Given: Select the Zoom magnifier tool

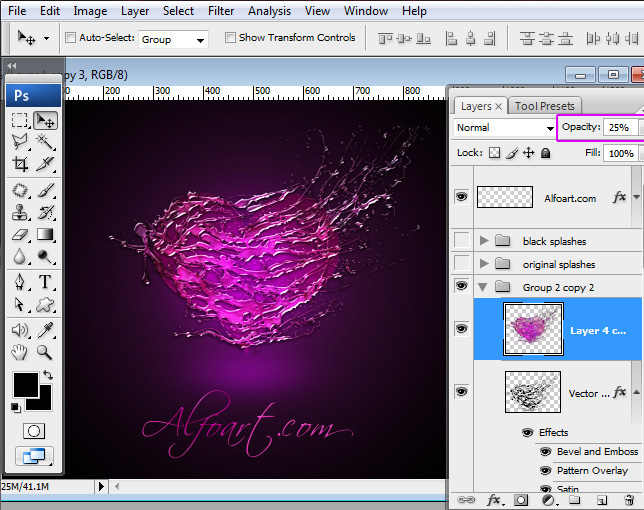Looking at the screenshot, I should click(x=46, y=352).
